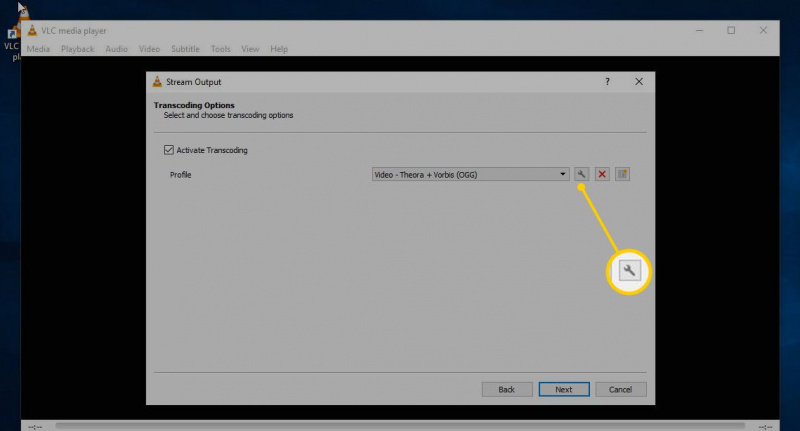Click the Profile label

pyautogui.click(x=180, y=174)
